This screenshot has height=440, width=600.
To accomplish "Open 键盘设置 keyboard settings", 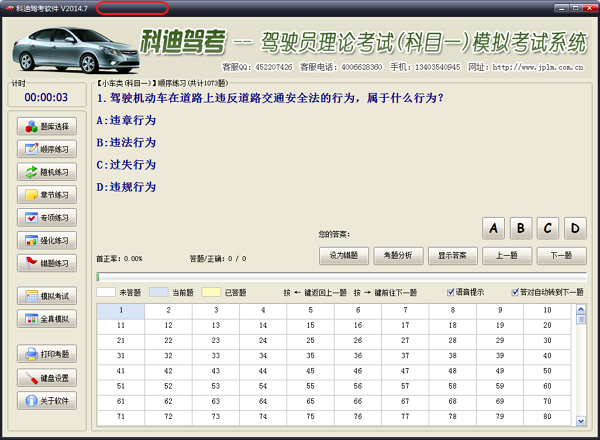I will click(x=47, y=378).
